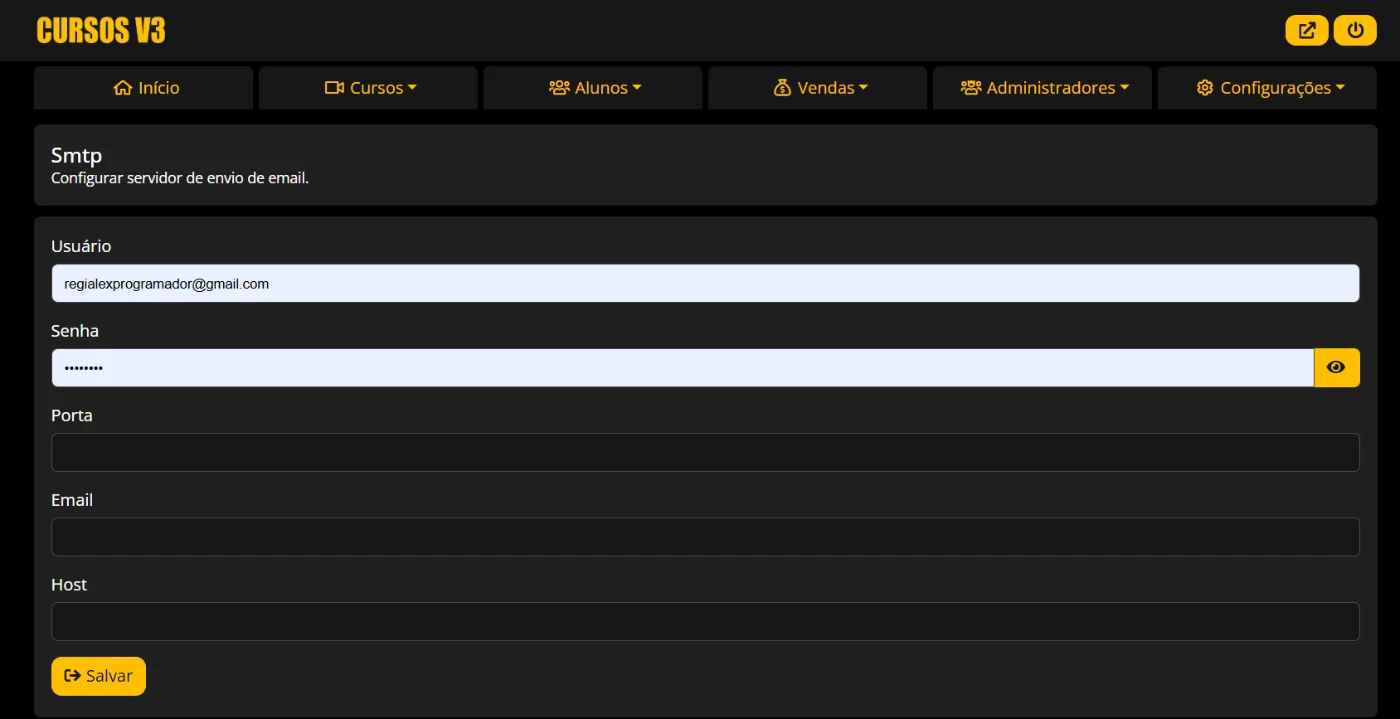
Task: Click the external link icon in header
Action: point(1306,30)
